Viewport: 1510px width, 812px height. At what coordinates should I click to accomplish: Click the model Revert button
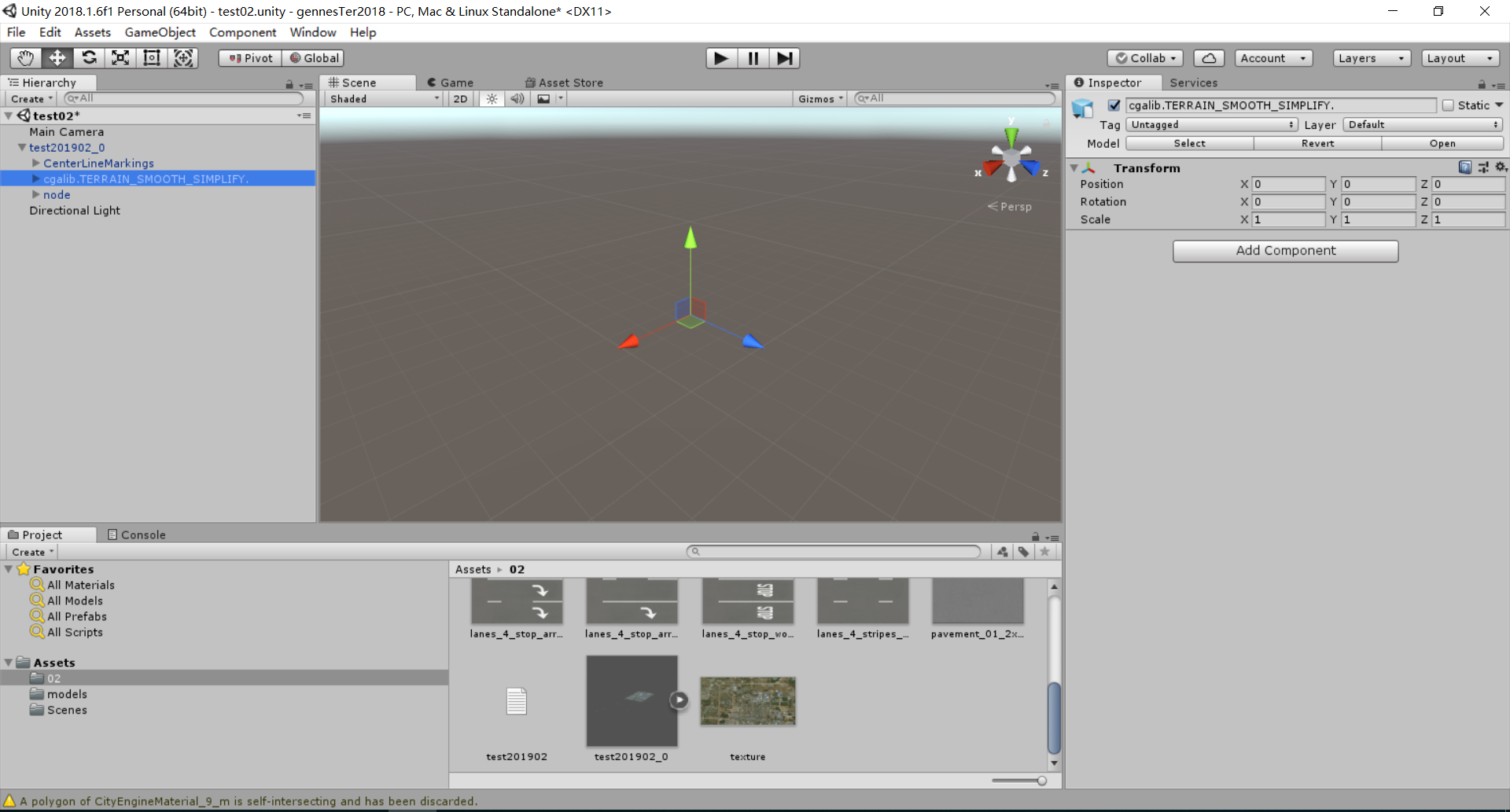click(x=1317, y=143)
